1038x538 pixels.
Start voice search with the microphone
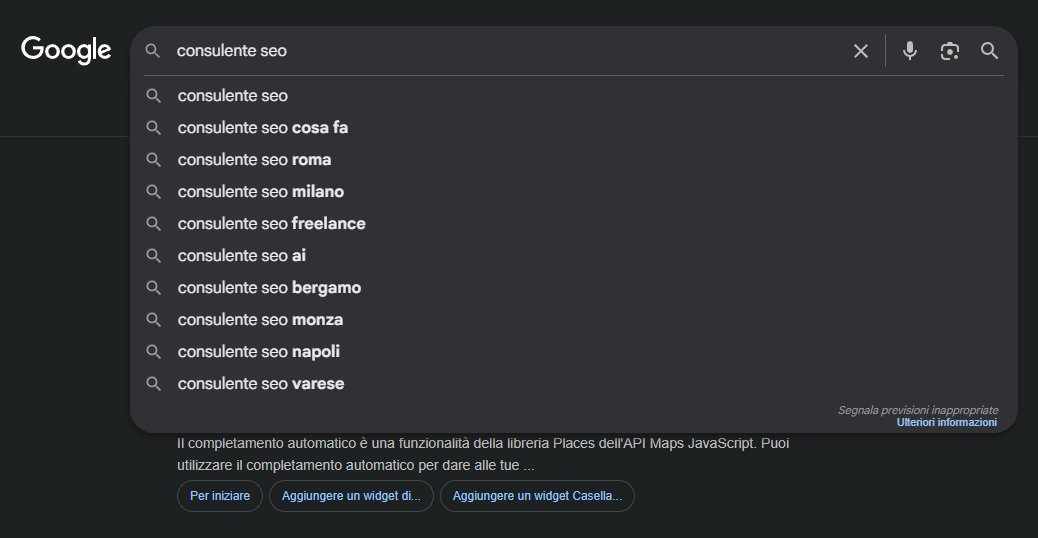(x=909, y=51)
